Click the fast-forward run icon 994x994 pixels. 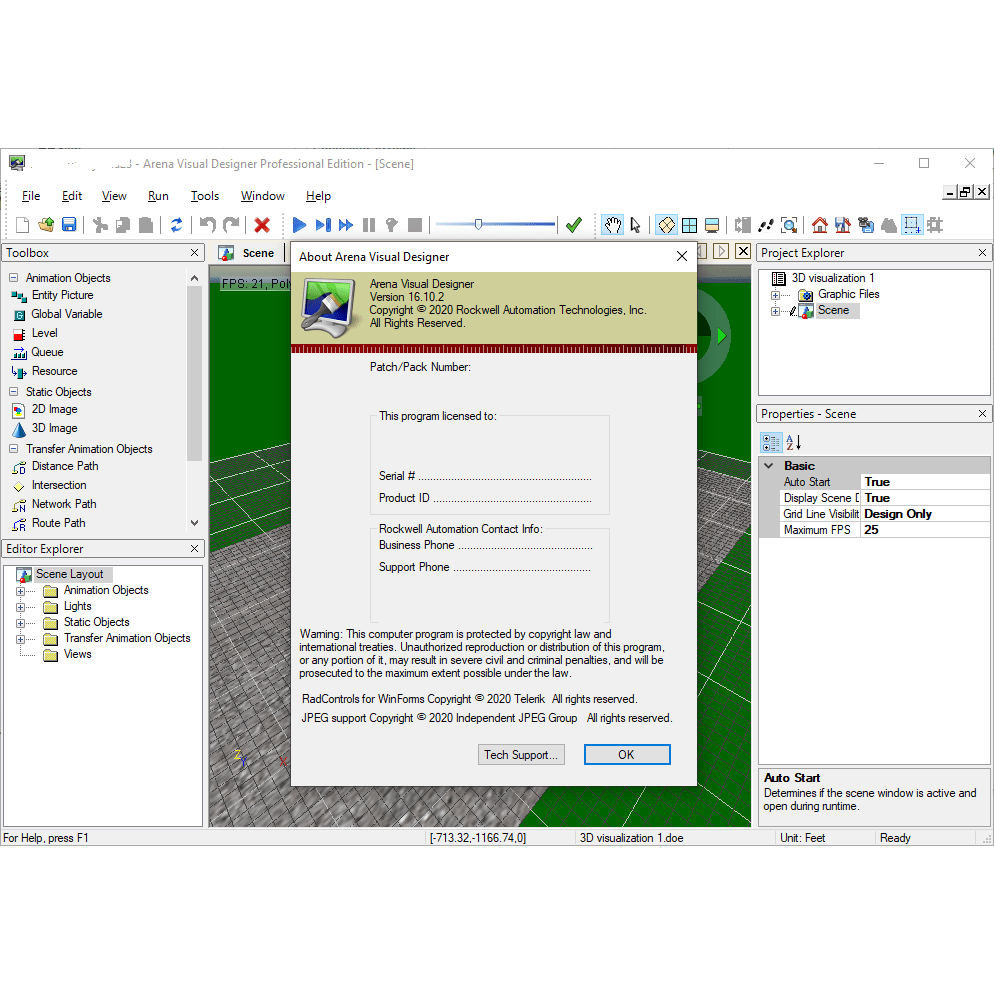point(346,225)
